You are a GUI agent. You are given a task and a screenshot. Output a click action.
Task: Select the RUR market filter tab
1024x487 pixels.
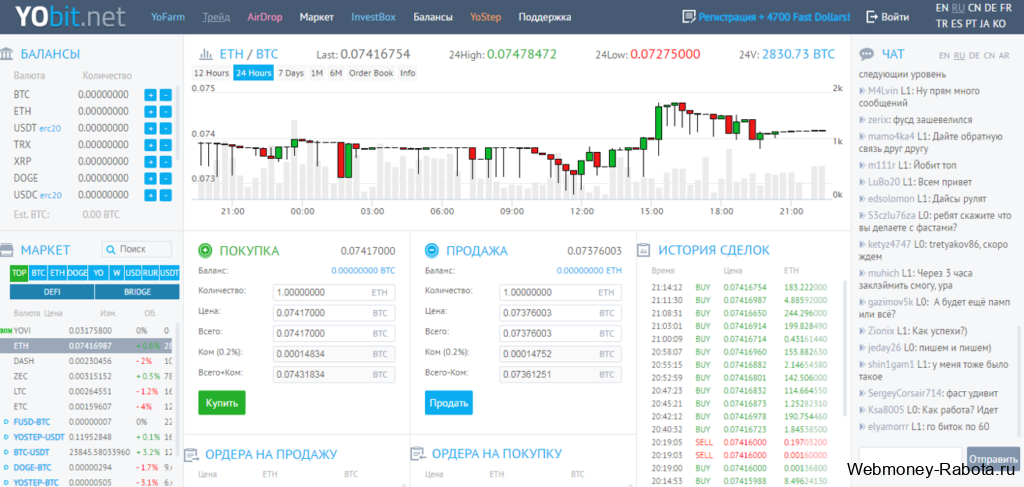(151, 273)
